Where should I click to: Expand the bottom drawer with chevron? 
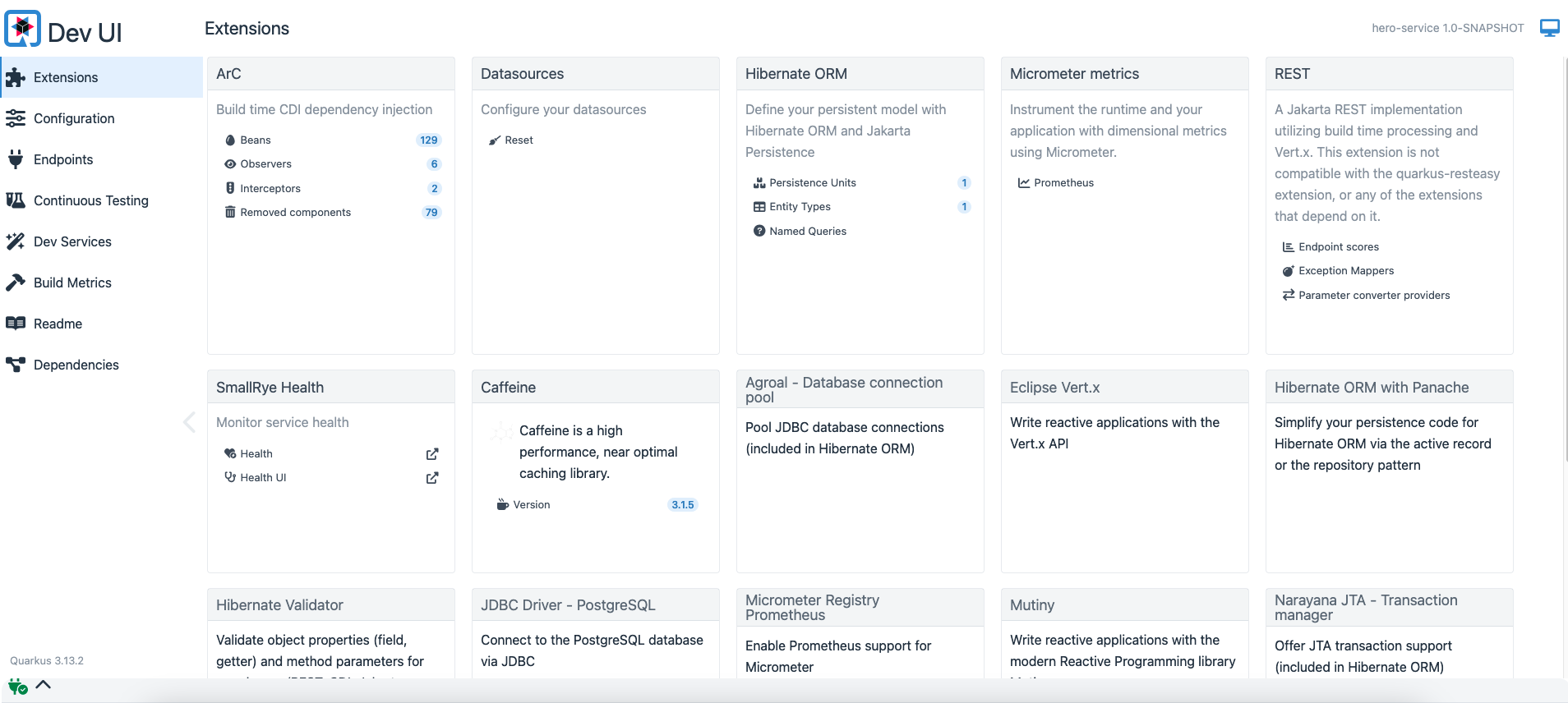pyautogui.click(x=44, y=685)
